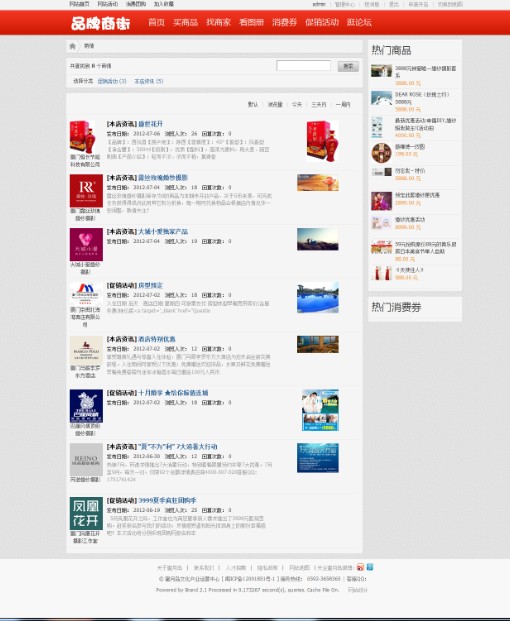This screenshot has width=510, height=621.
Task: Open the blue 巴黎婚纱 merchant logo
Action: tap(86, 406)
